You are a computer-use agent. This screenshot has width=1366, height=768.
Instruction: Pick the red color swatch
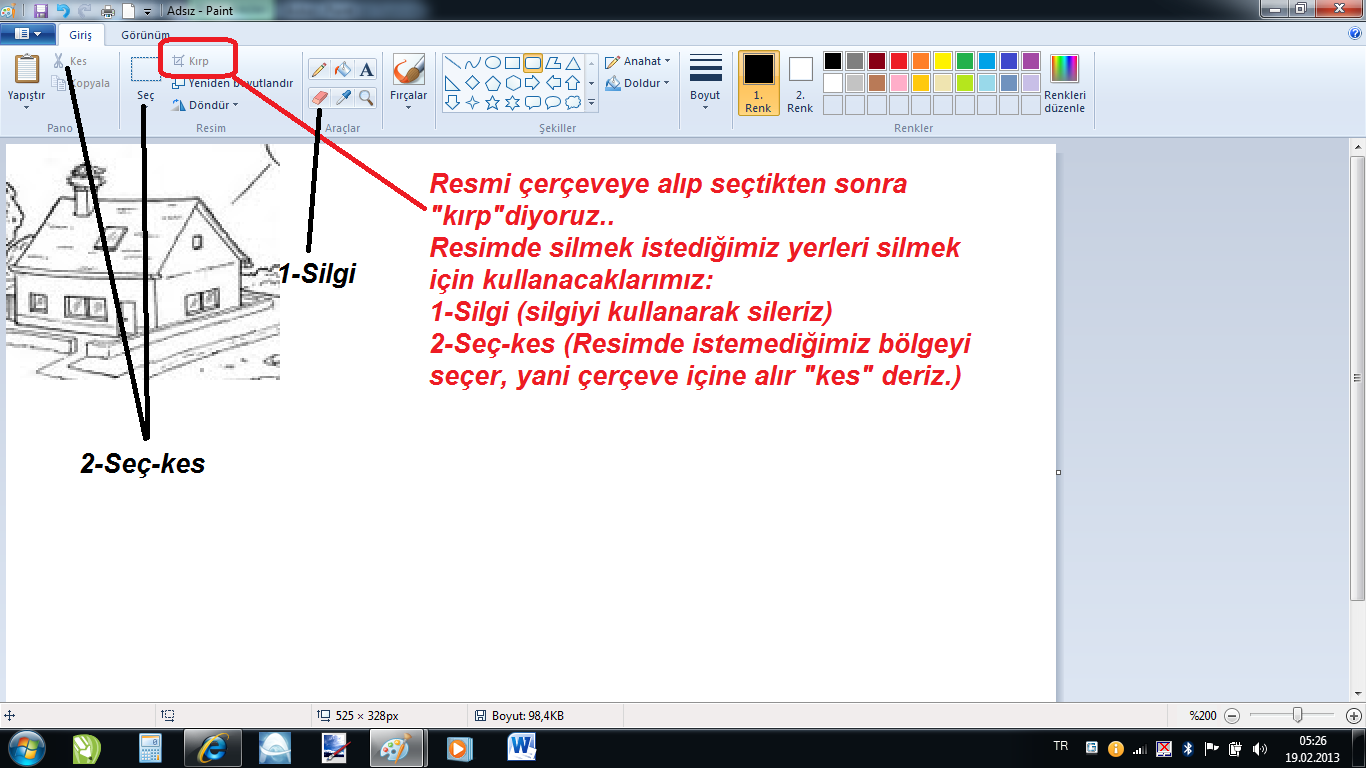point(899,61)
